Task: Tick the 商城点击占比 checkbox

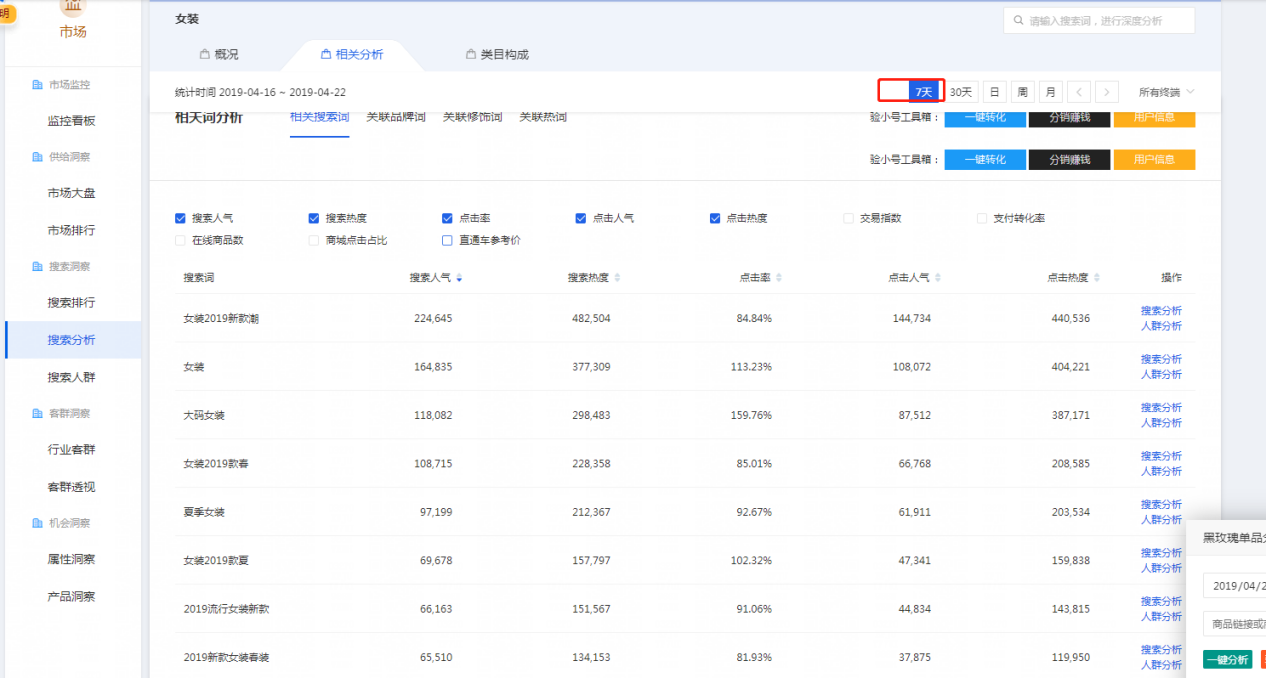Action: [x=314, y=240]
